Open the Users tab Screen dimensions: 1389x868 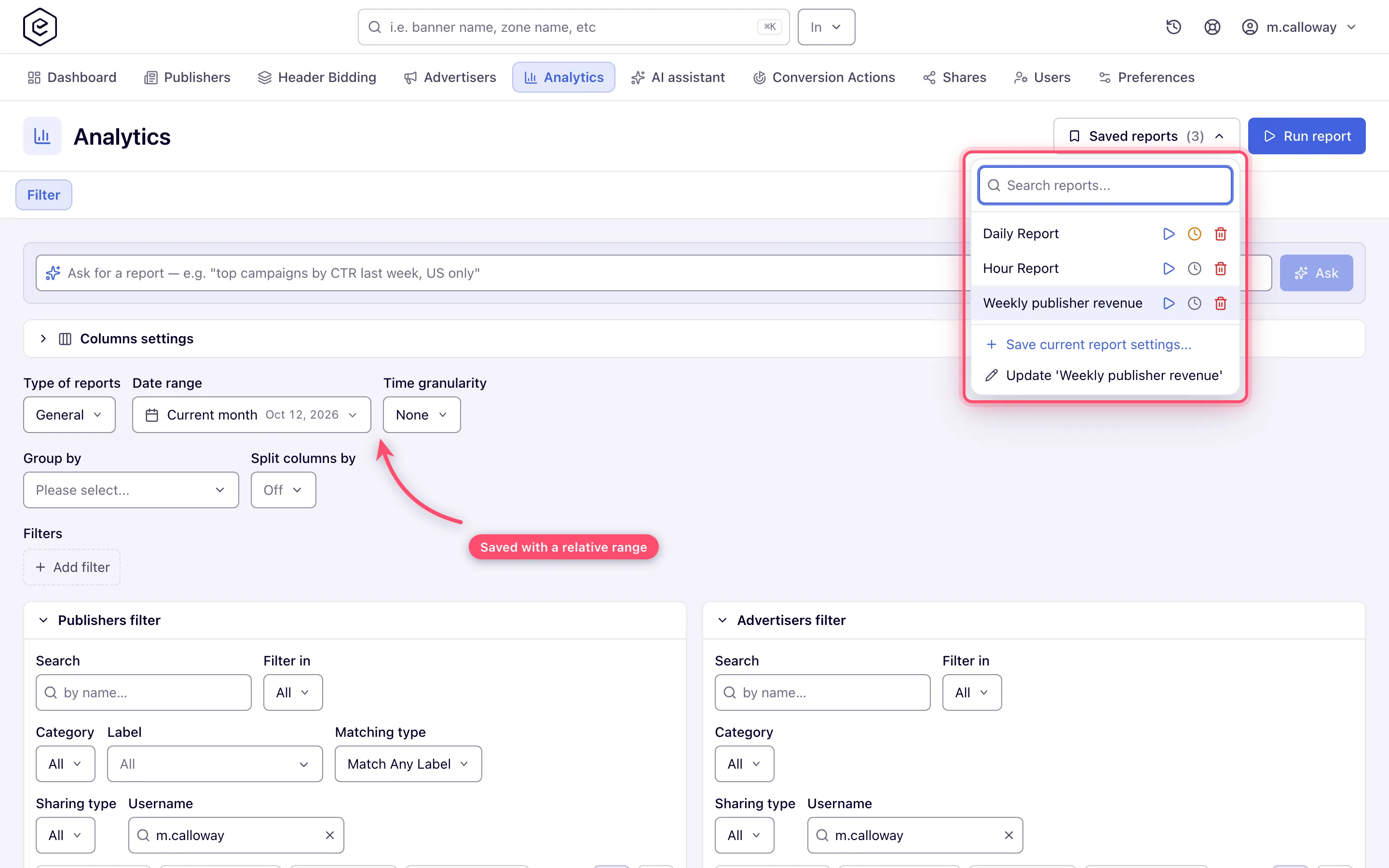click(x=1042, y=78)
